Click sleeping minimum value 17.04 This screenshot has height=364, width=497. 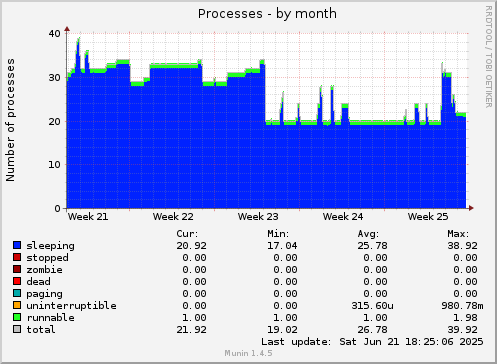tap(282, 246)
